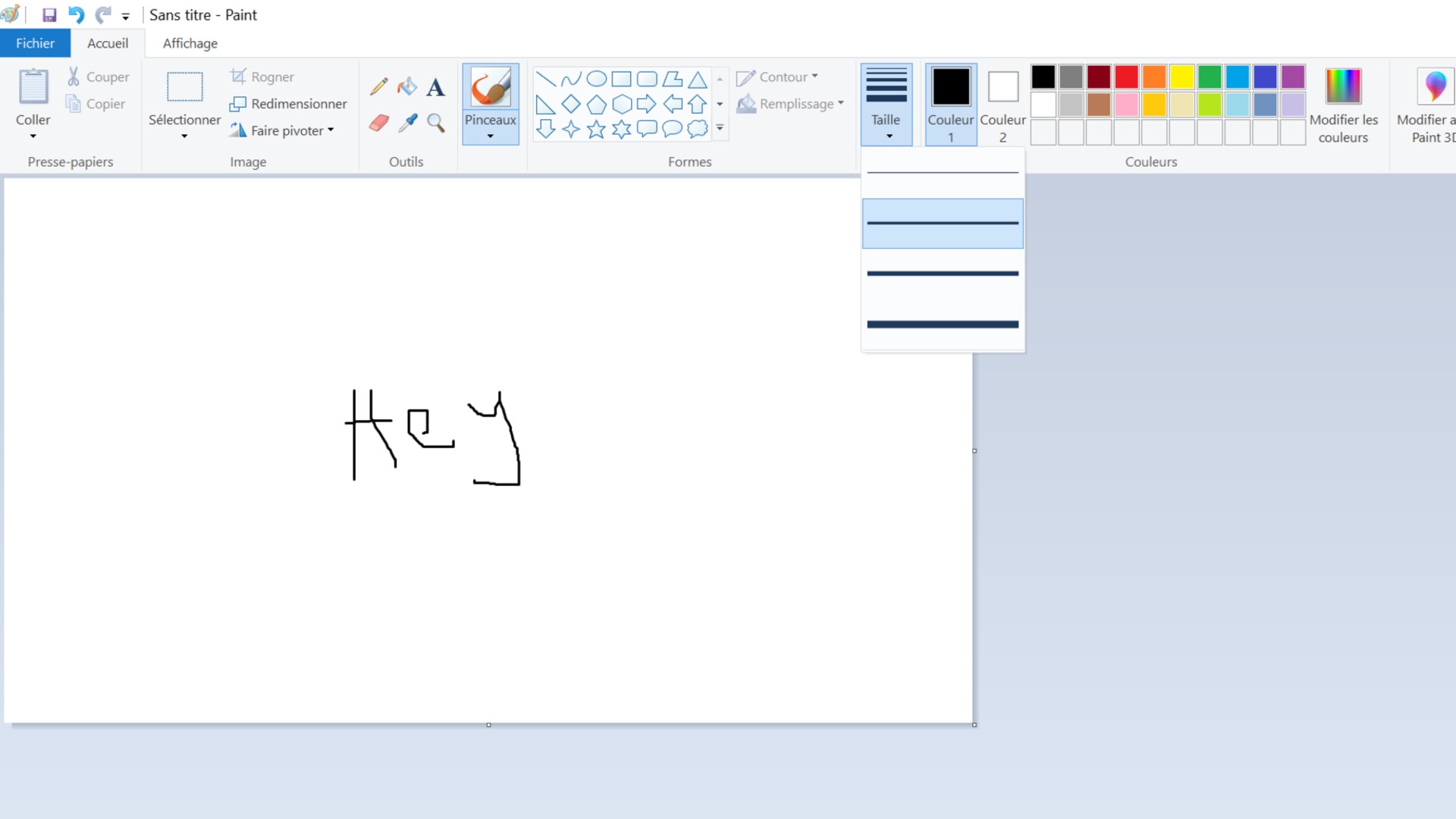Choose the rectangle shape
Image resolution: width=1456 pixels, height=819 pixels.
pos(622,79)
